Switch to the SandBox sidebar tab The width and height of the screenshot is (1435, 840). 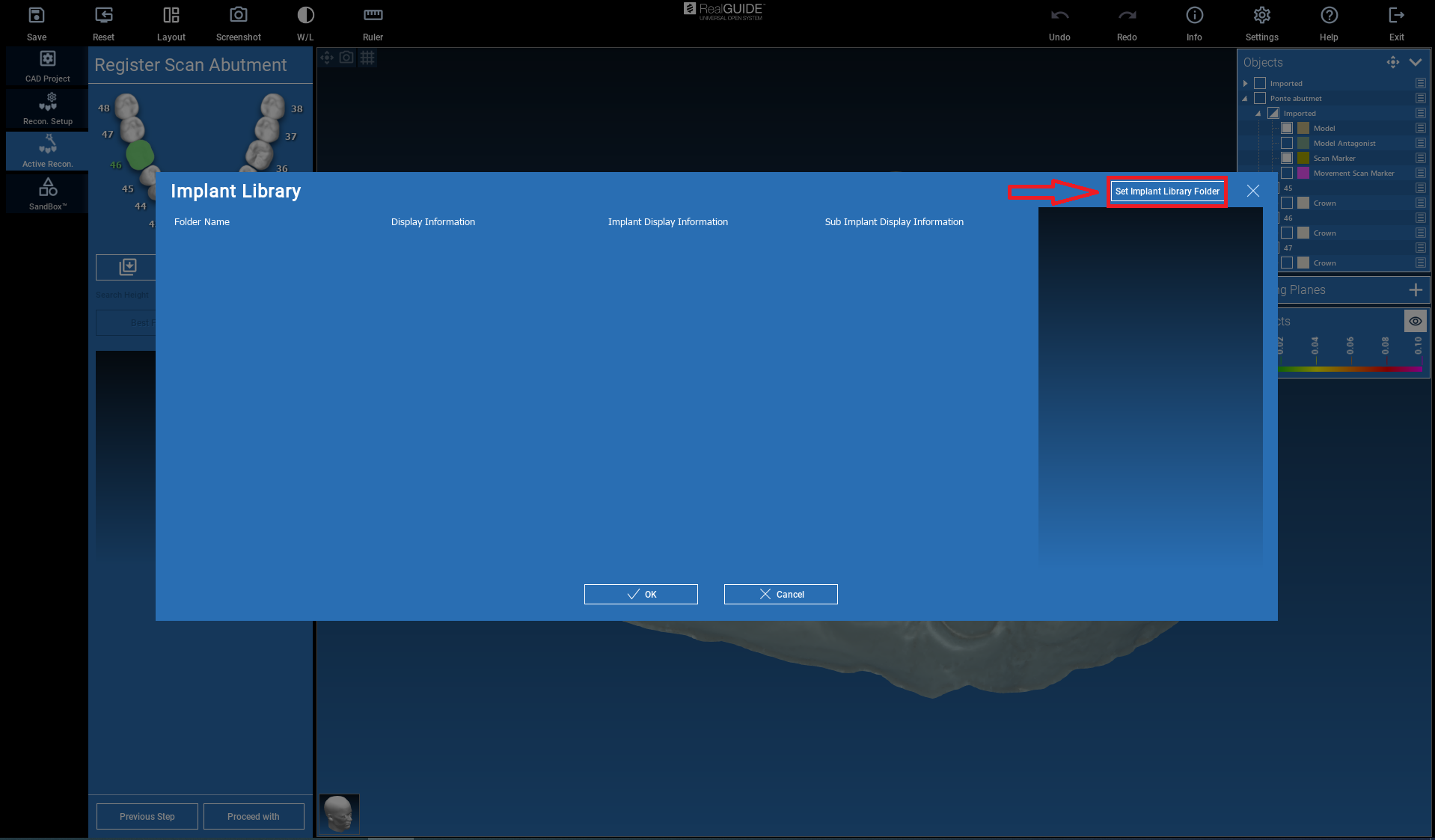point(47,194)
